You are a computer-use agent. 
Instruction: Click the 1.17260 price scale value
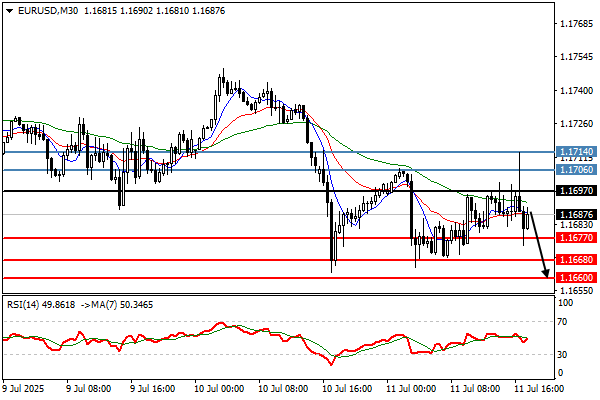pos(576,124)
